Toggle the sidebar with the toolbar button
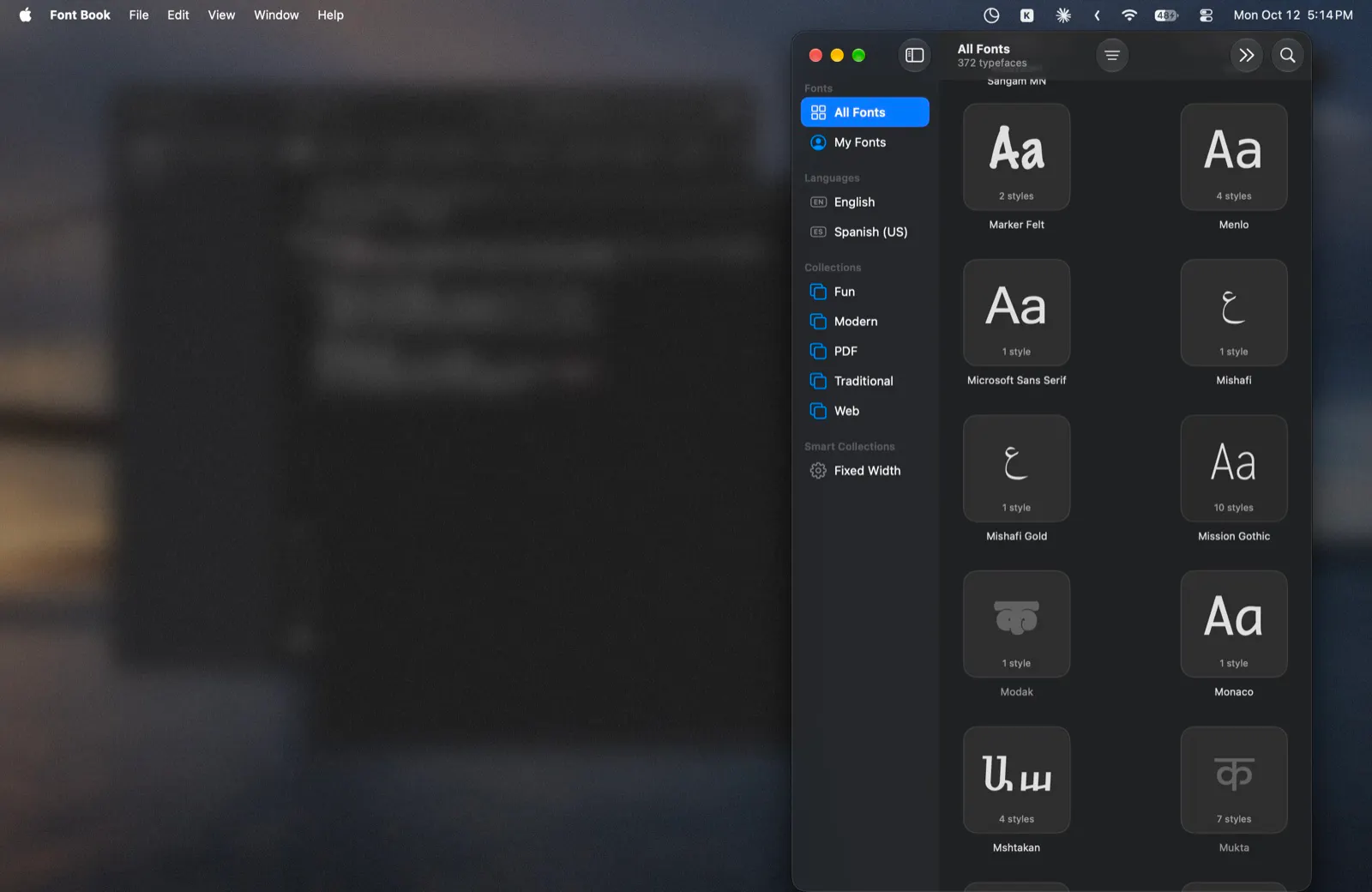 [915, 55]
